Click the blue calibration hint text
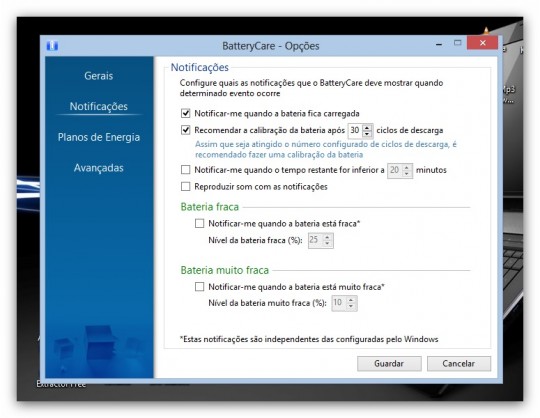This screenshot has width=540, height=418. pyautogui.click(x=326, y=149)
